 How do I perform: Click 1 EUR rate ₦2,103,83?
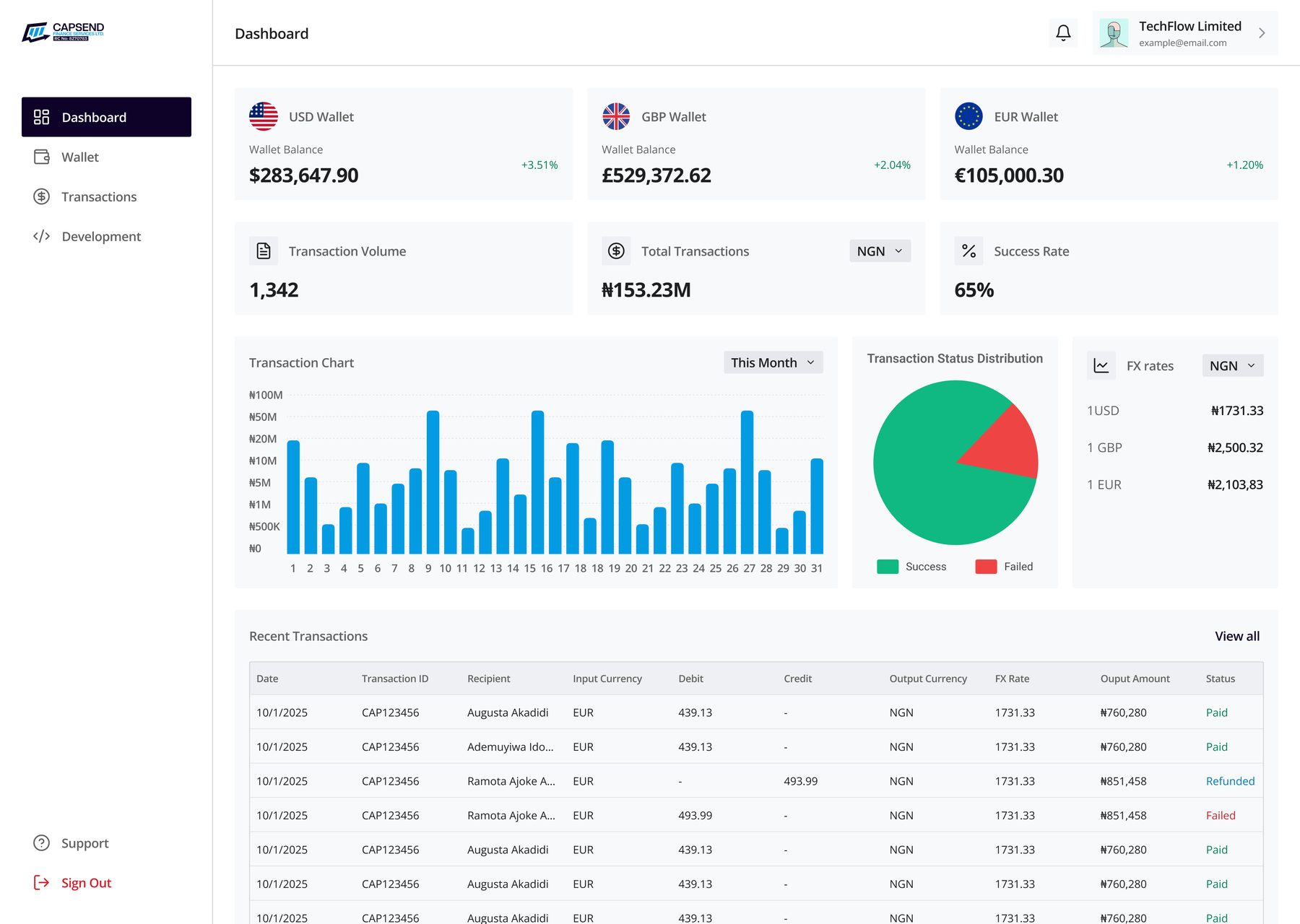(x=1235, y=484)
